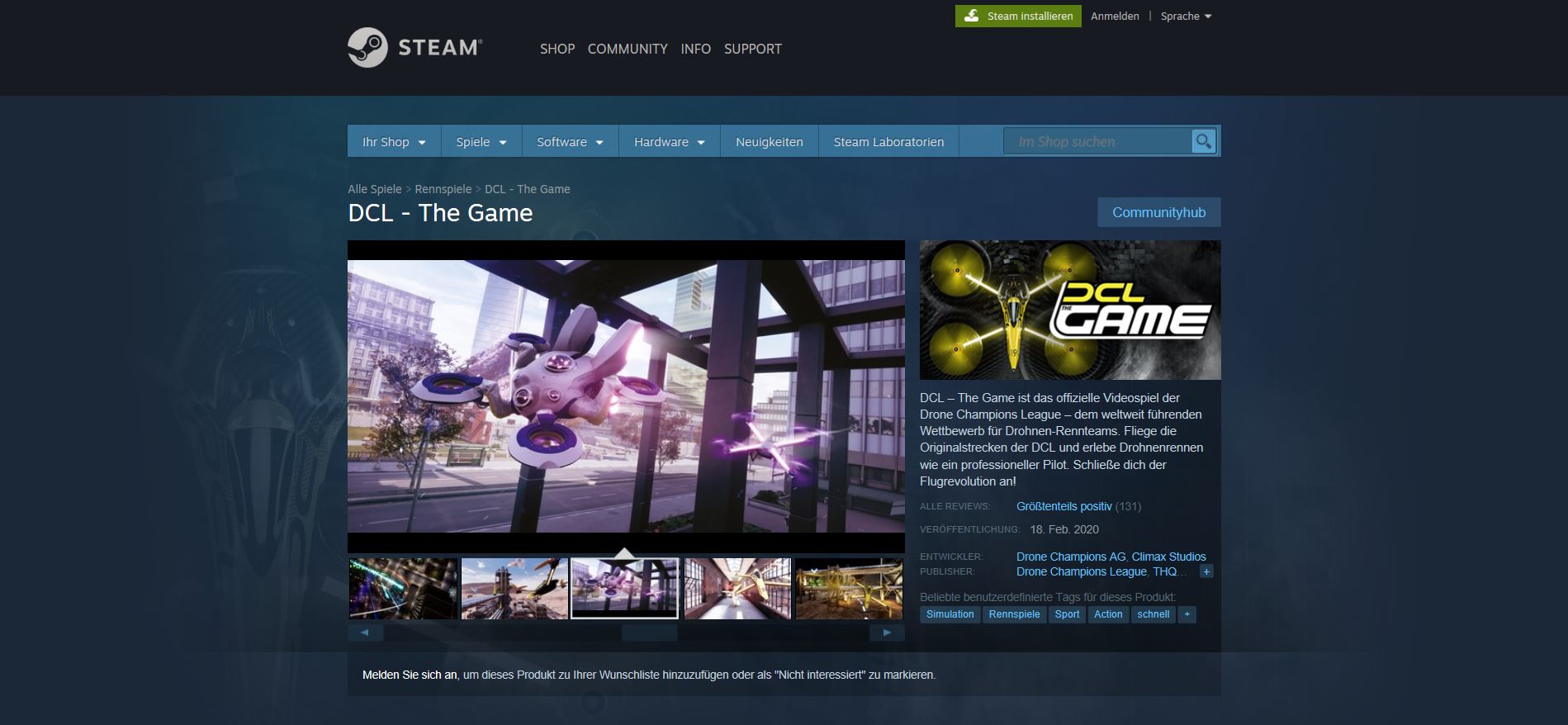
Task: Open the Ihr Shop dropdown
Action: [x=394, y=141]
